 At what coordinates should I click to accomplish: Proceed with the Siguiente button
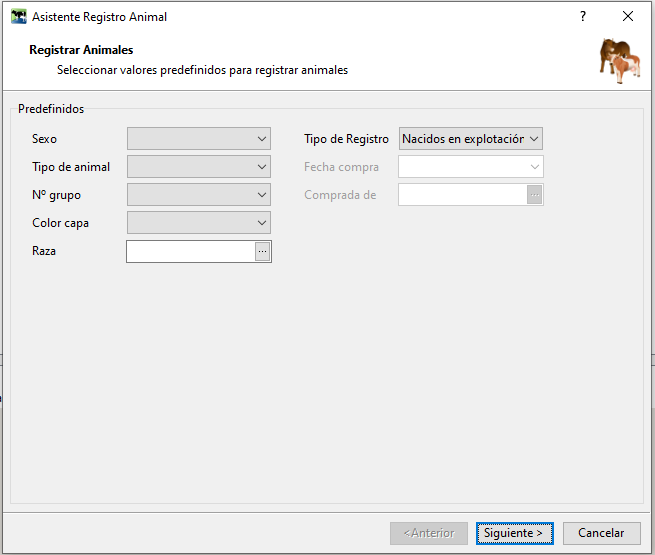(x=514, y=533)
